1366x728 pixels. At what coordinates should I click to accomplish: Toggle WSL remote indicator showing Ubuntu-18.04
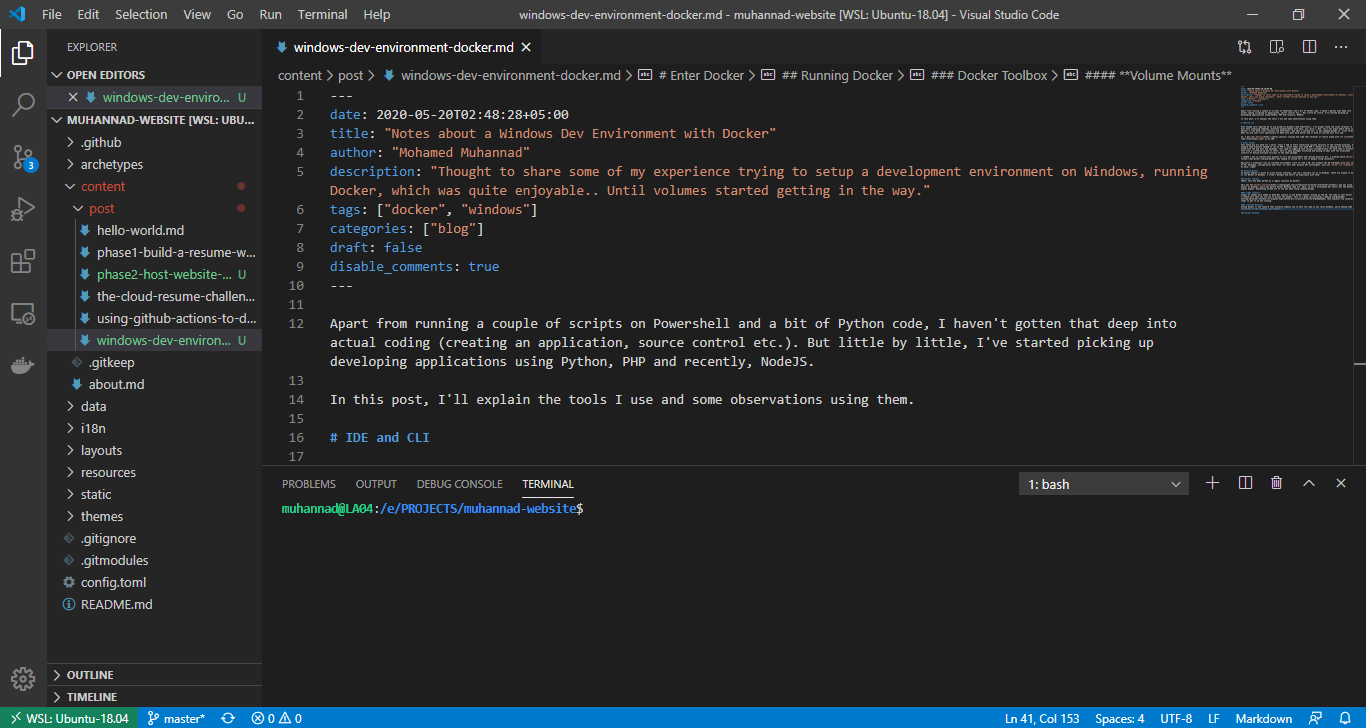(67, 718)
